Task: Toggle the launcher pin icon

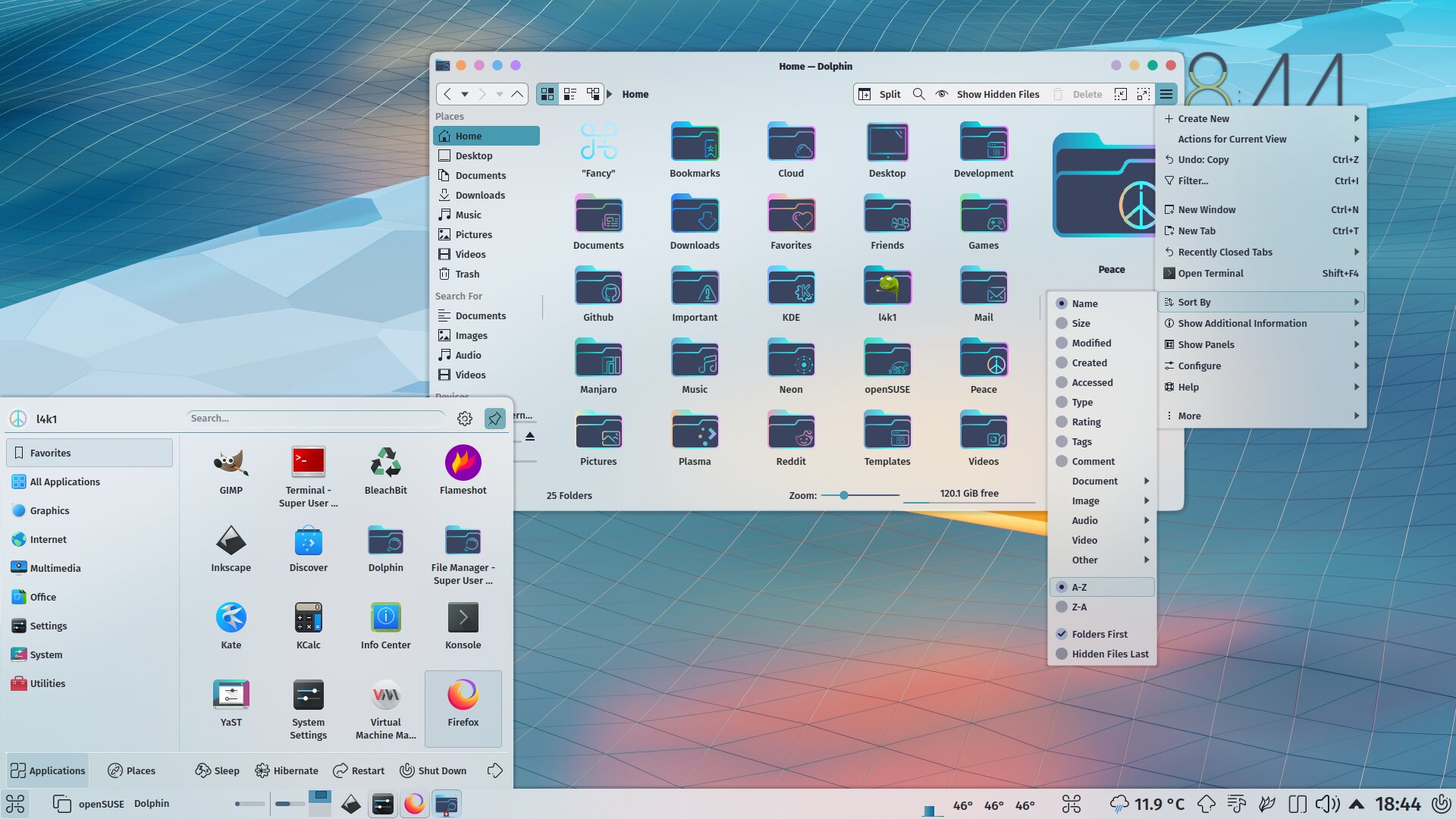Action: tap(494, 419)
